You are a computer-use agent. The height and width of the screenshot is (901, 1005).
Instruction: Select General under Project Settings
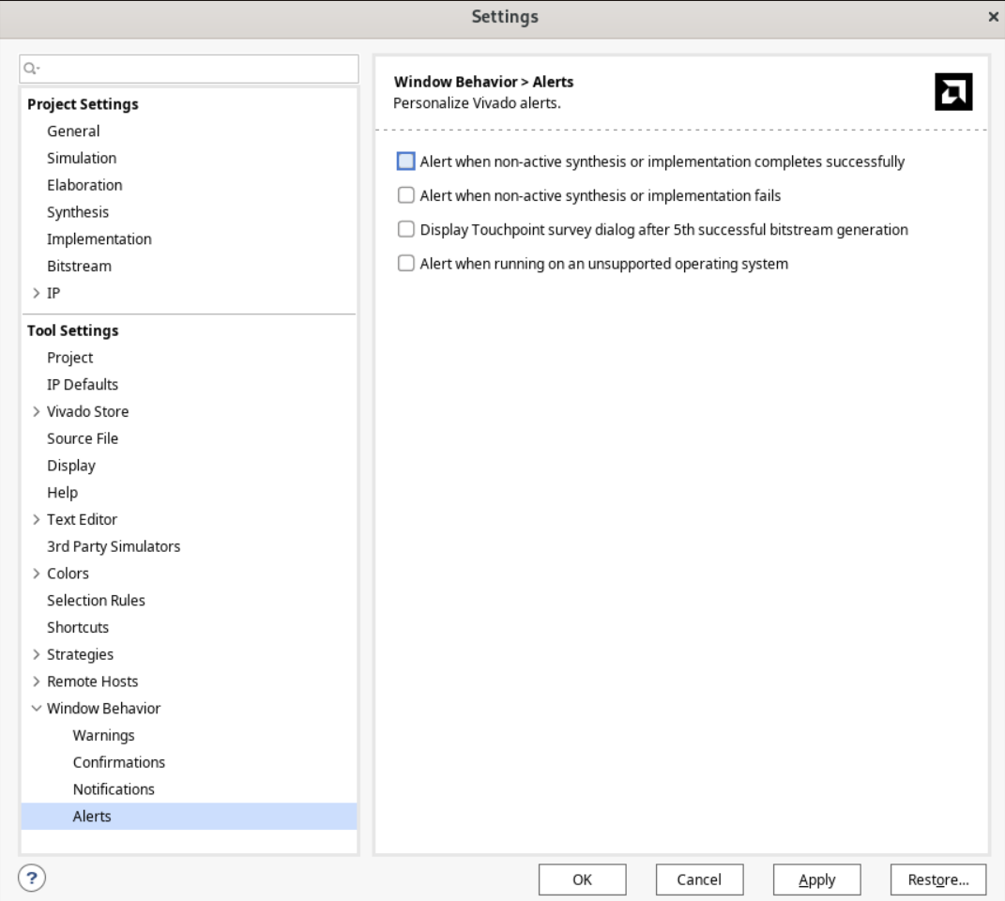73,131
